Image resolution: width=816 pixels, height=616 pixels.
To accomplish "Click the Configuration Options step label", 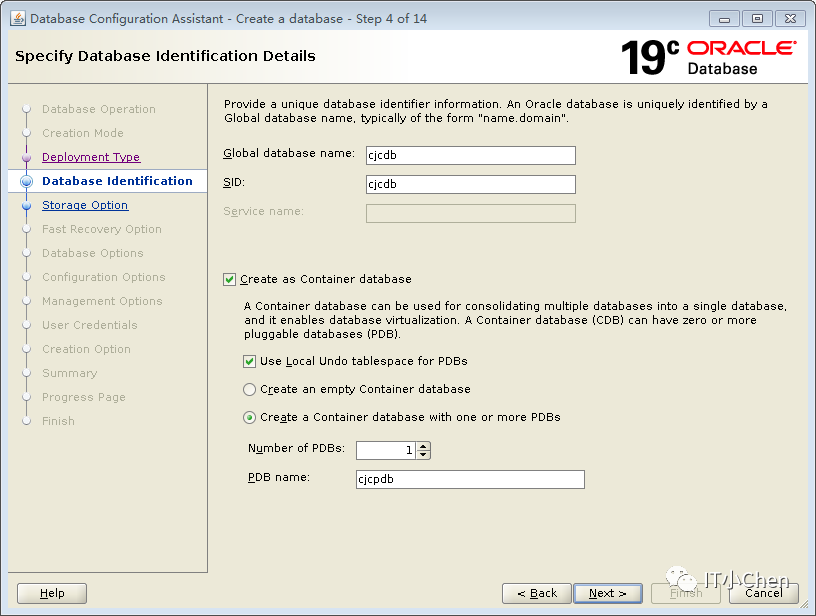I will [x=104, y=277].
